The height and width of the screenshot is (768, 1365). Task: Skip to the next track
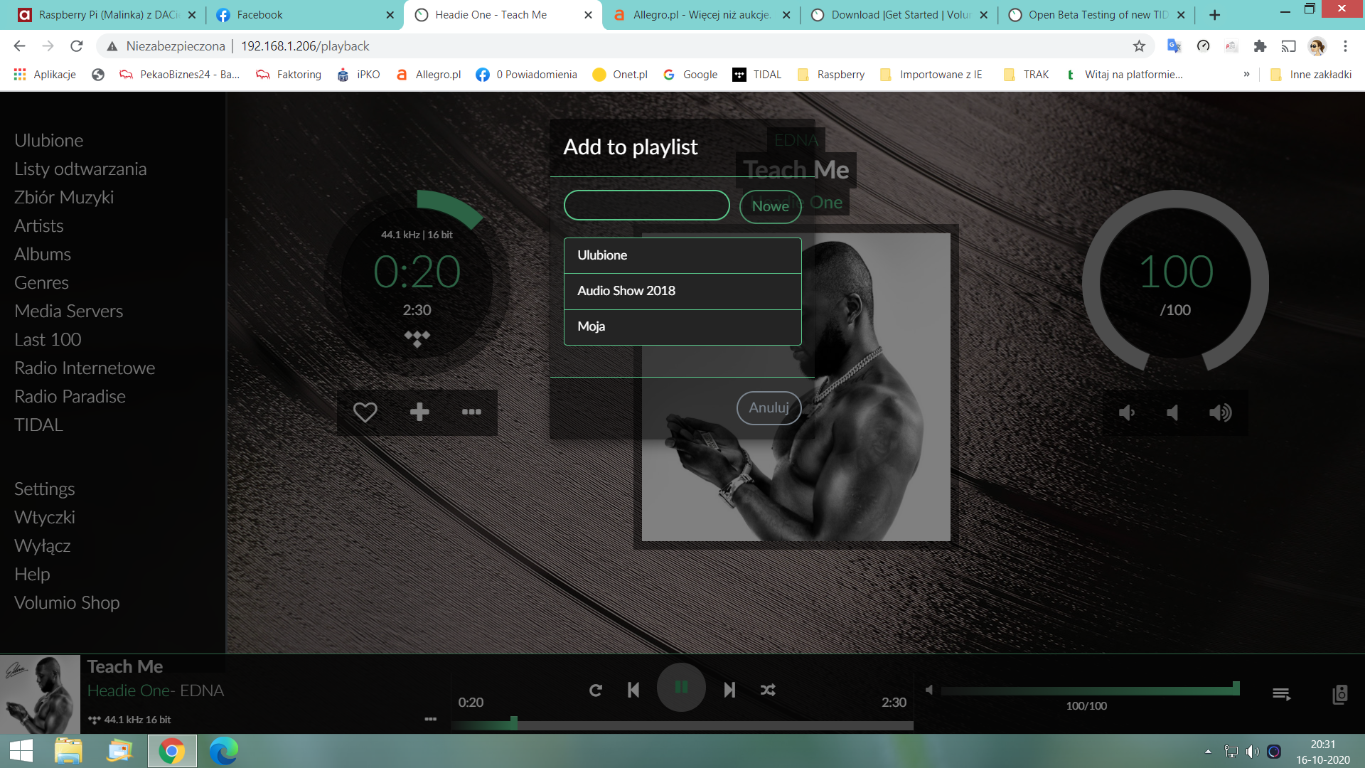click(x=730, y=690)
